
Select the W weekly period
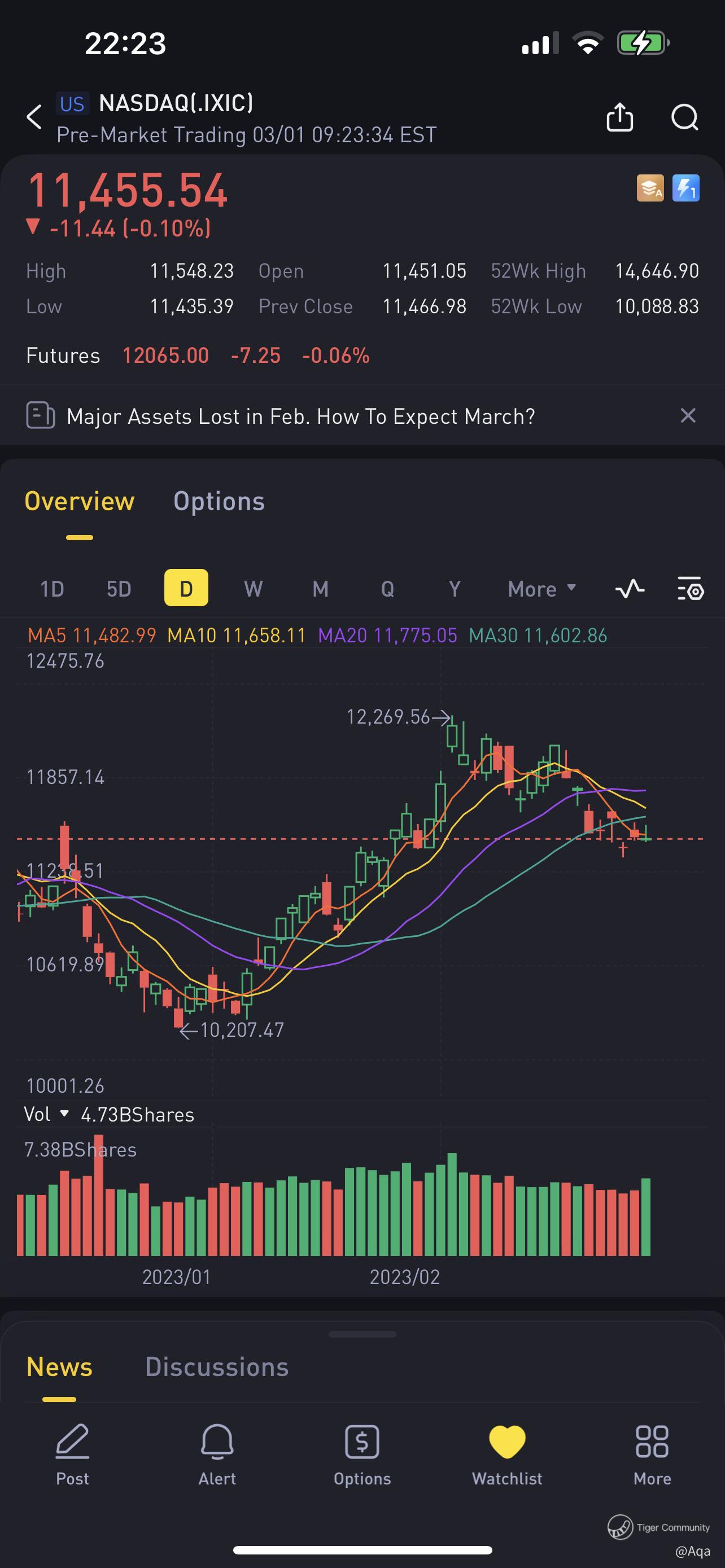tap(253, 589)
